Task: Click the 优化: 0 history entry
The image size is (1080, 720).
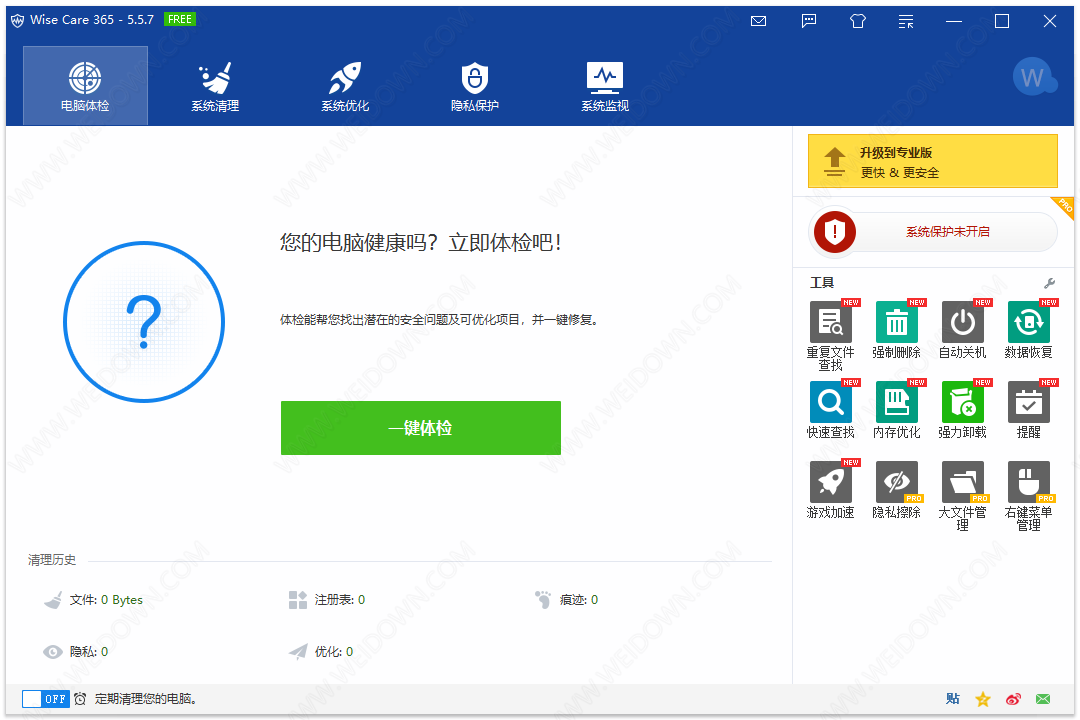Action: [321, 652]
